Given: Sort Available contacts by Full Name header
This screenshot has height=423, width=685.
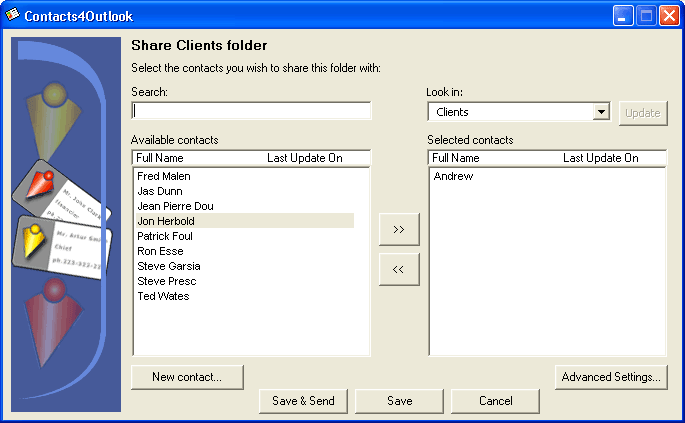Looking at the screenshot, I should [160, 158].
